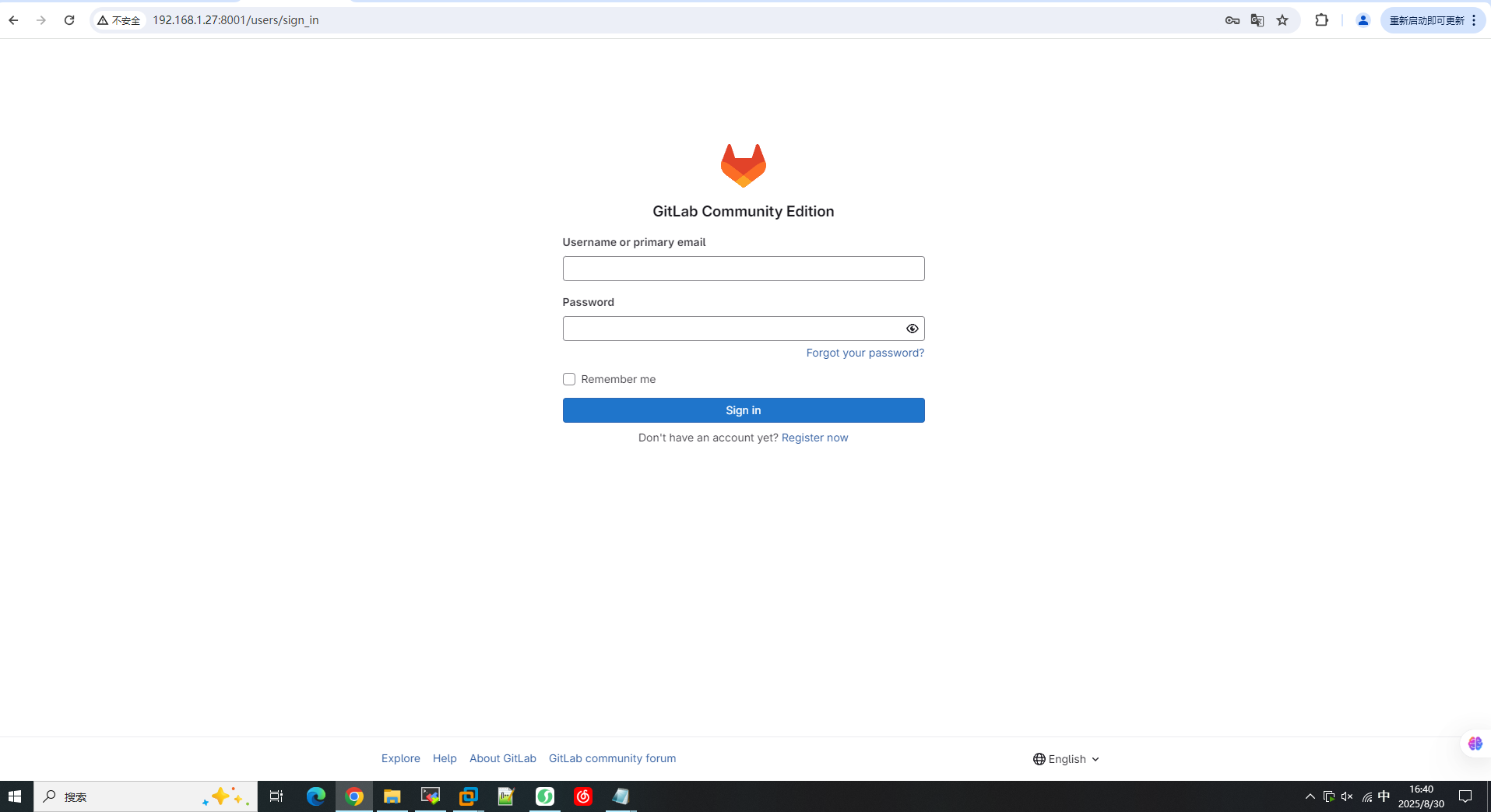The height and width of the screenshot is (812, 1491).
Task: Open the Help footer link
Action: pos(445,758)
